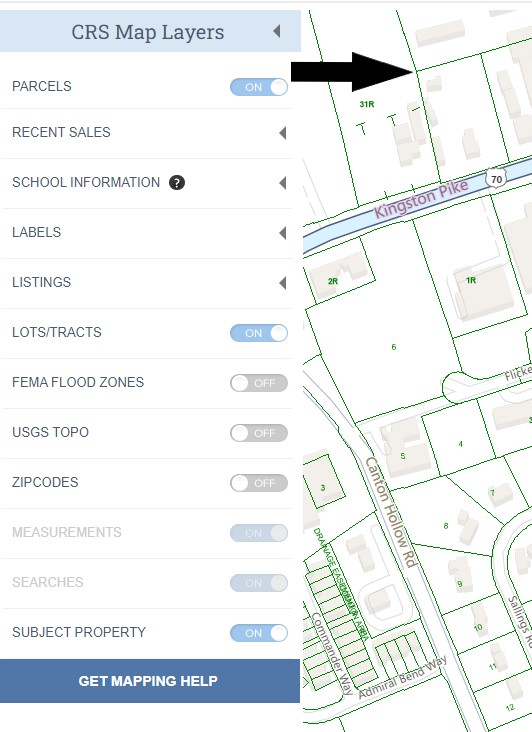Switch on USGS Topo layer
The height and width of the screenshot is (732, 532).
[259, 433]
